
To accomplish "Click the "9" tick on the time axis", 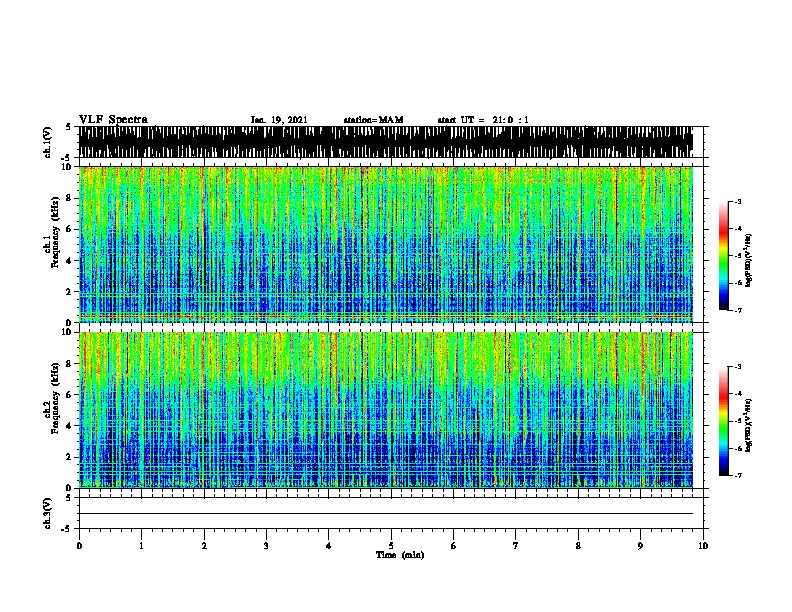I will coord(640,545).
